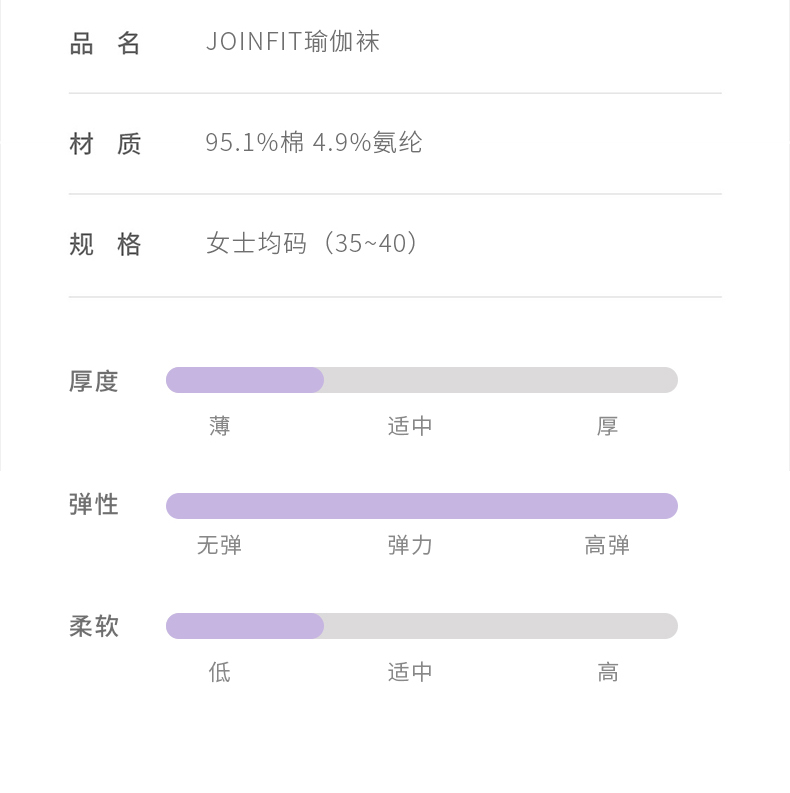790x793 pixels.
Task: Click the 品名 product name label
Action: (105, 43)
